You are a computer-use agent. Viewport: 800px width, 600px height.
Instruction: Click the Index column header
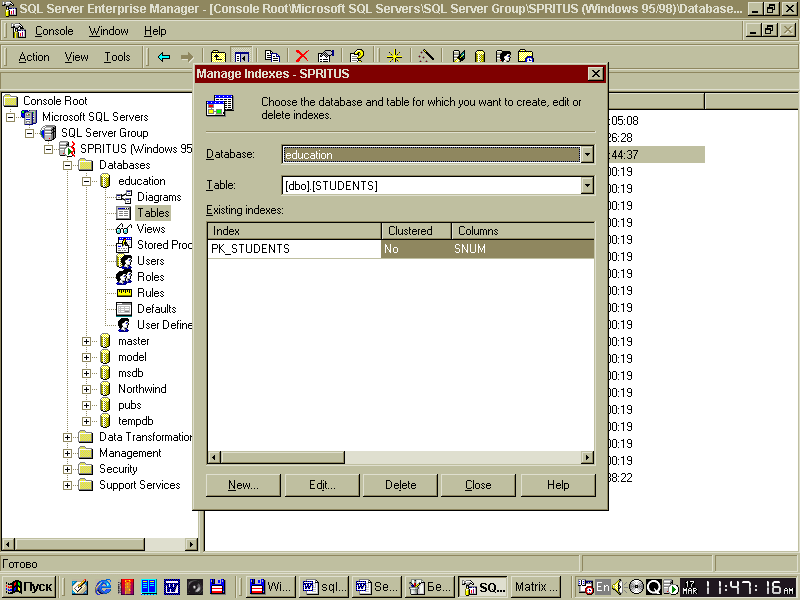[x=294, y=231]
